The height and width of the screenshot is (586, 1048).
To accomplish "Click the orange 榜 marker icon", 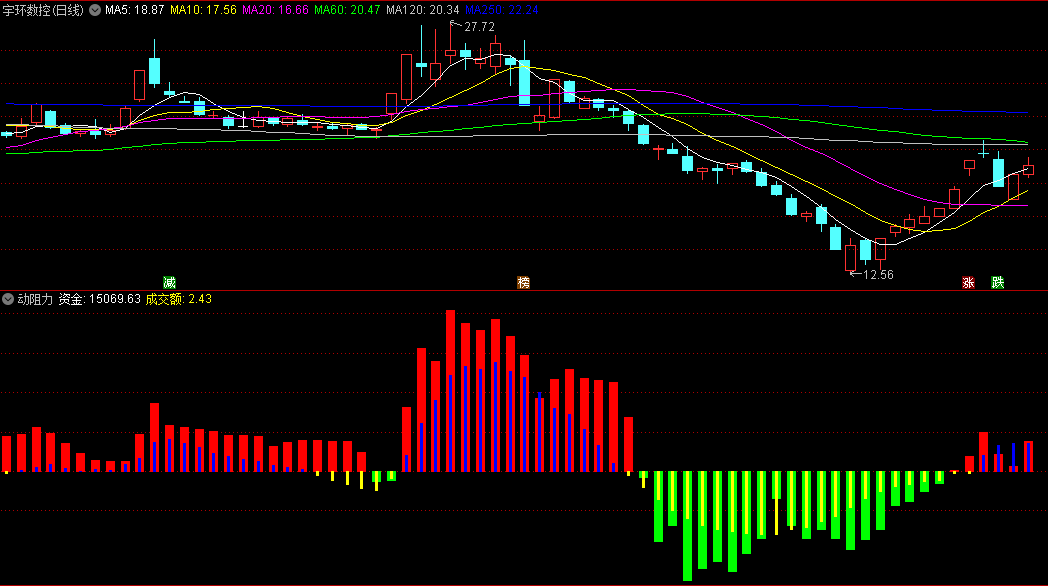I will pos(523,283).
